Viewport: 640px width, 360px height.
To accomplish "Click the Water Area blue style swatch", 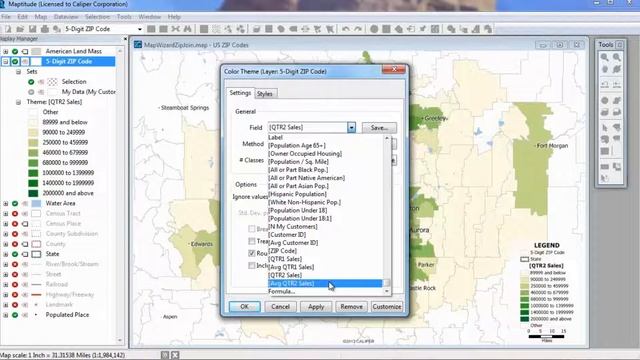I will (x=36, y=203).
